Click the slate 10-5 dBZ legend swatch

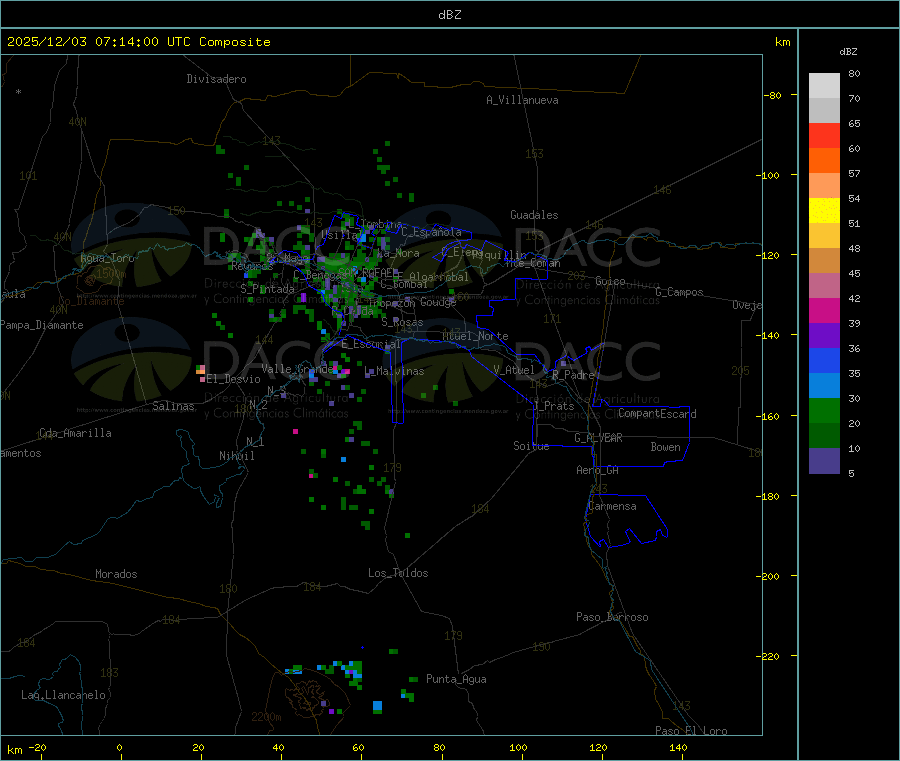point(824,461)
